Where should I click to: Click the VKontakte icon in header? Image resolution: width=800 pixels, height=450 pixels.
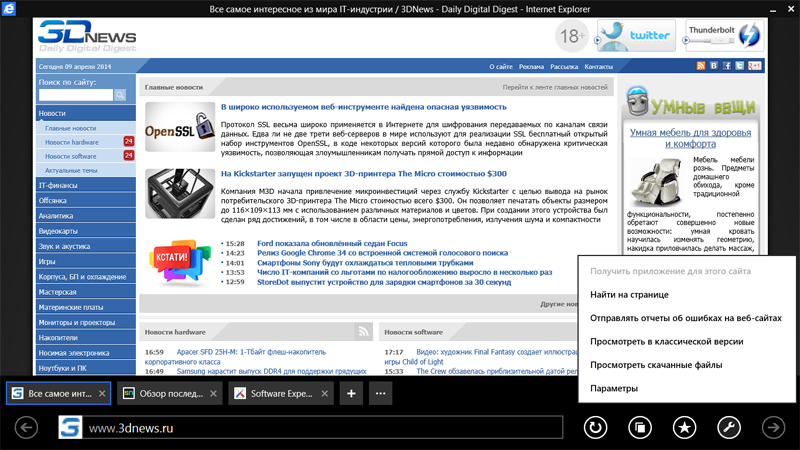click(714, 66)
